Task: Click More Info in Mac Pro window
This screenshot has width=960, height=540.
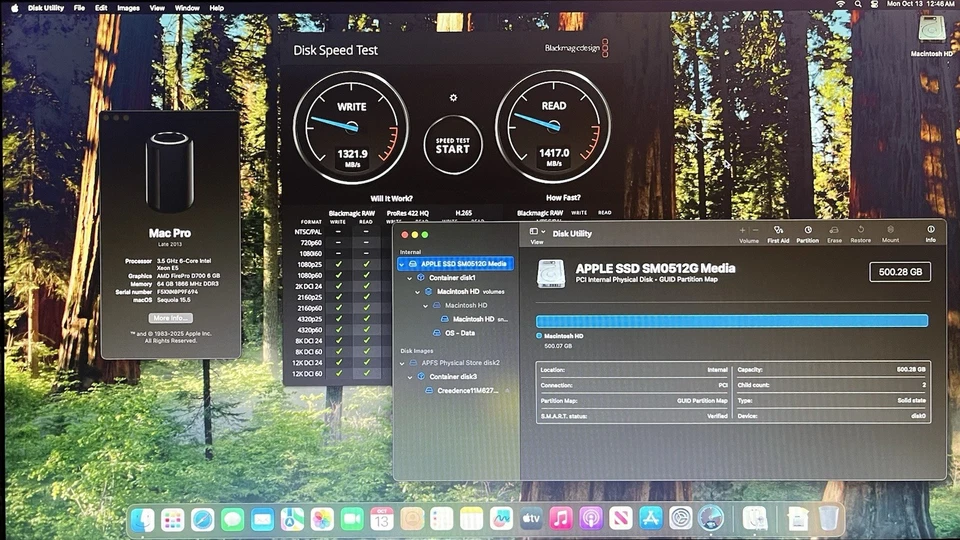Action: pyautogui.click(x=170, y=318)
